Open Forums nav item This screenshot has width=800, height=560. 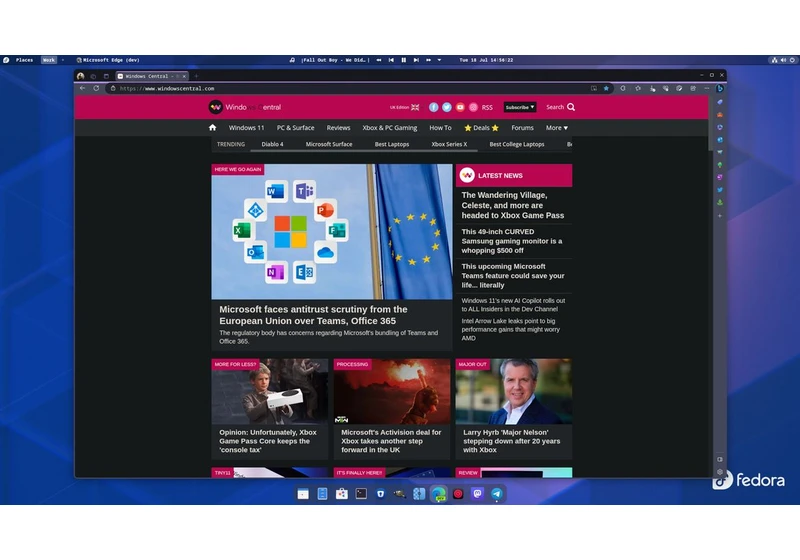(x=522, y=128)
